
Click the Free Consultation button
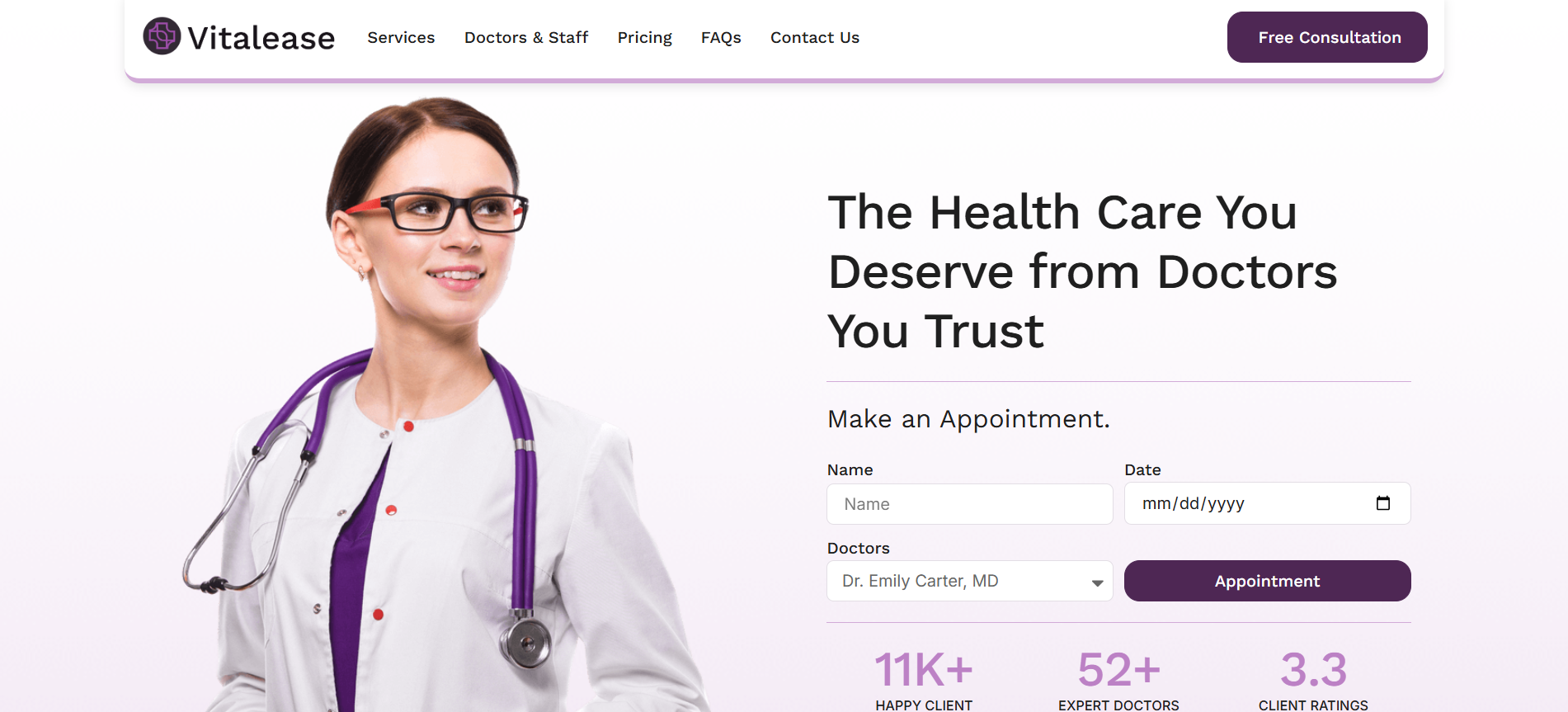(1327, 37)
